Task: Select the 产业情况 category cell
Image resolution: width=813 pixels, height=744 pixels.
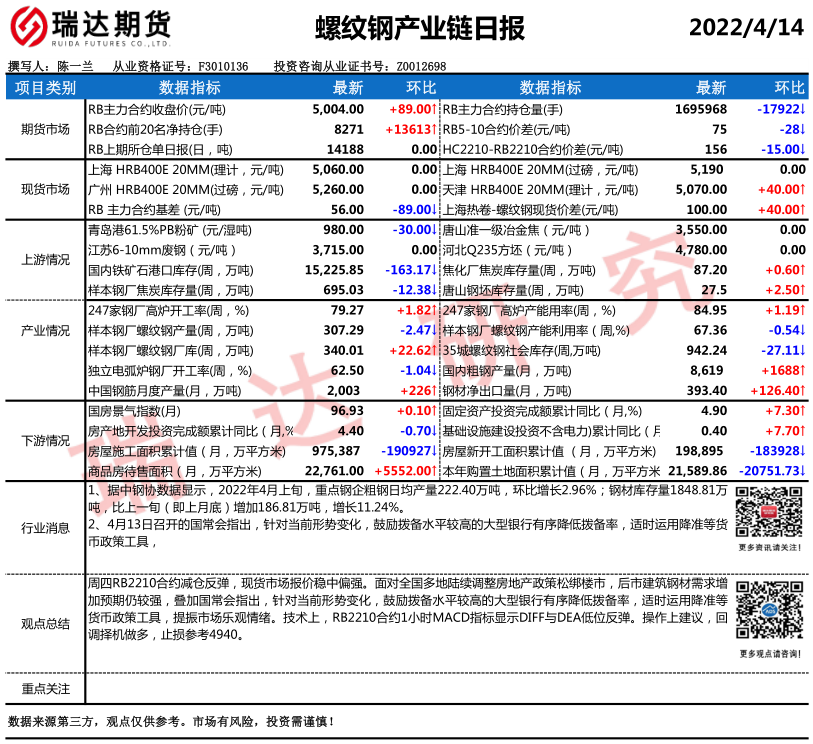Action: click(x=45, y=330)
